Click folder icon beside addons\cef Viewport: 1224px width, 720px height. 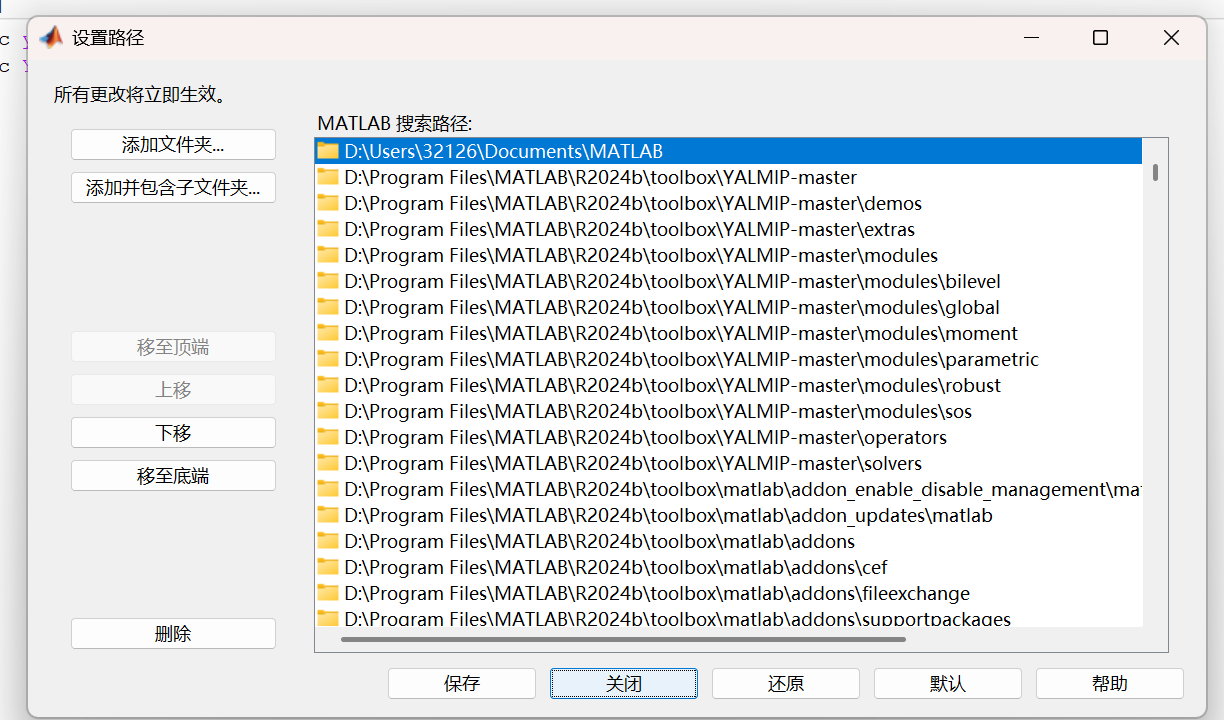coord(328,567)
